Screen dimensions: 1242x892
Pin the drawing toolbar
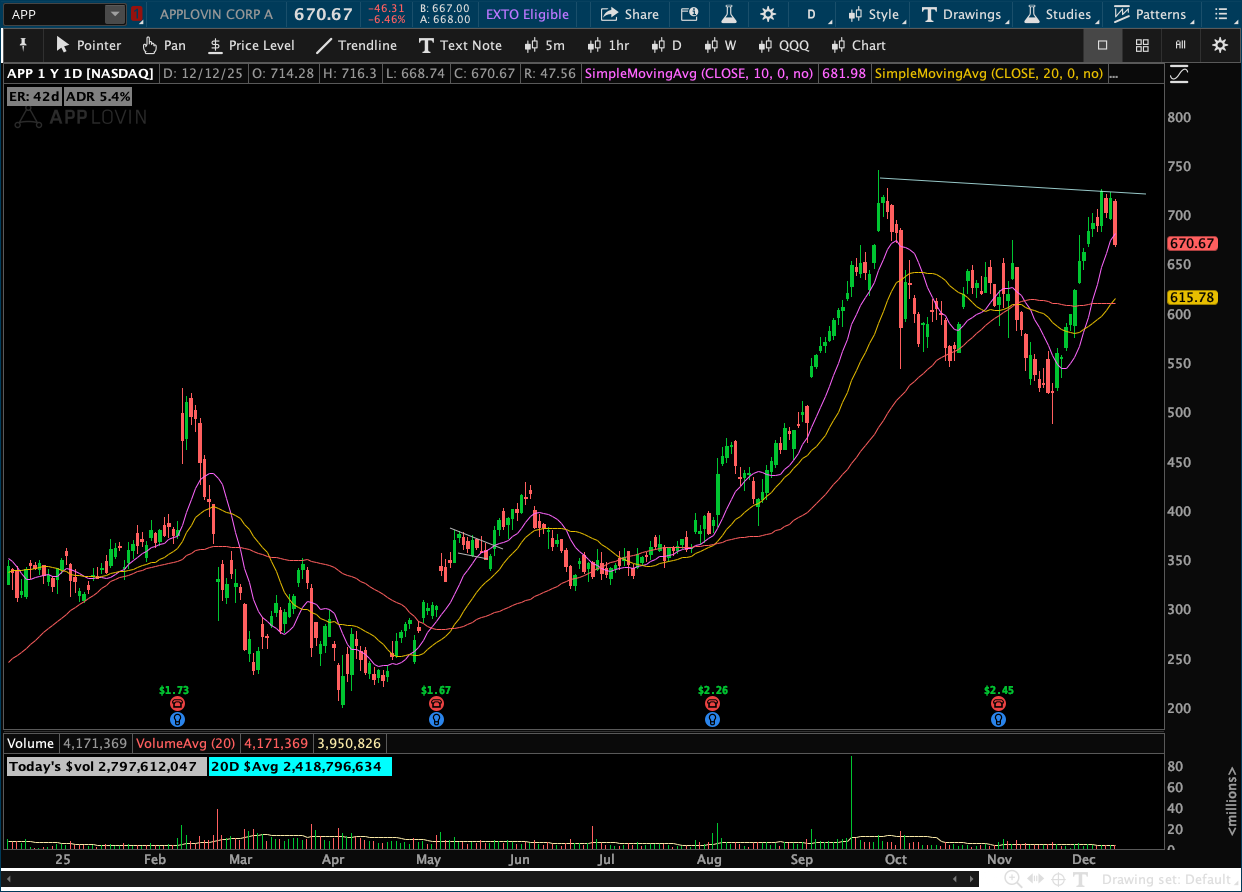23,45
